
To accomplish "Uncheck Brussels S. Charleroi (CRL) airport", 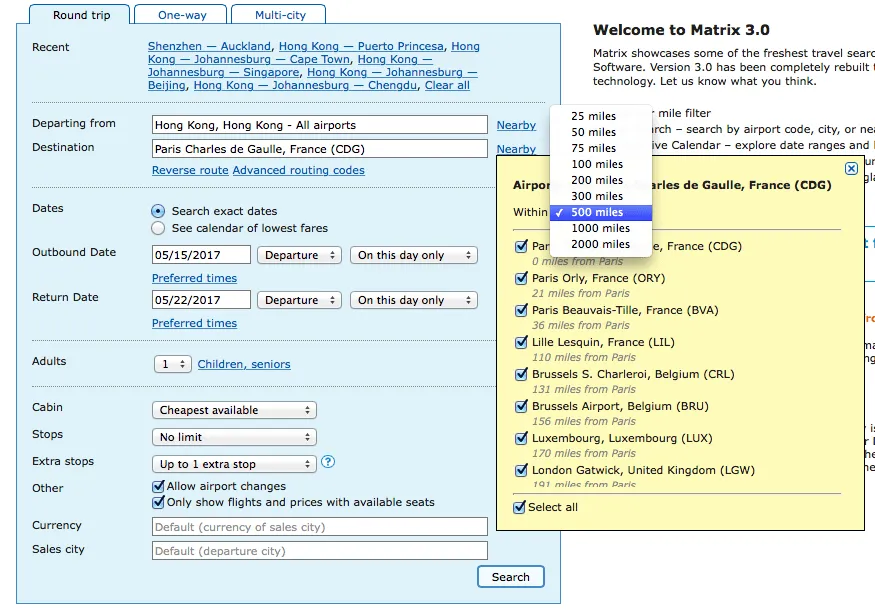I will click(x=521, y=374).
